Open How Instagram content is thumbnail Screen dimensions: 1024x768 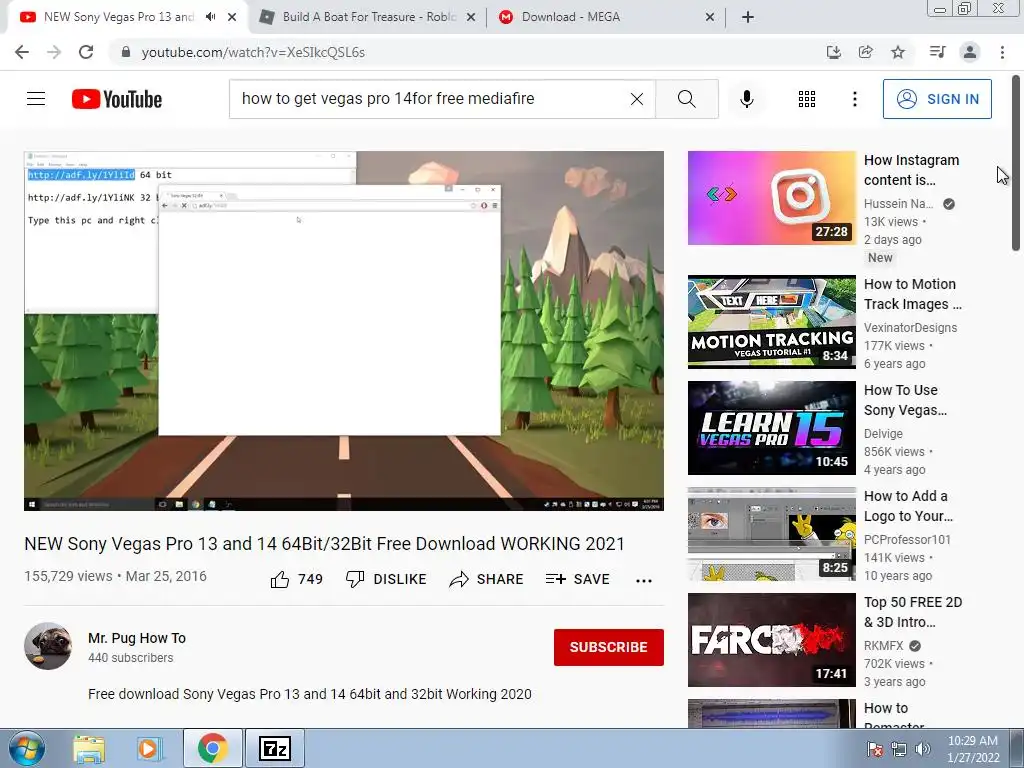[772, 198]
